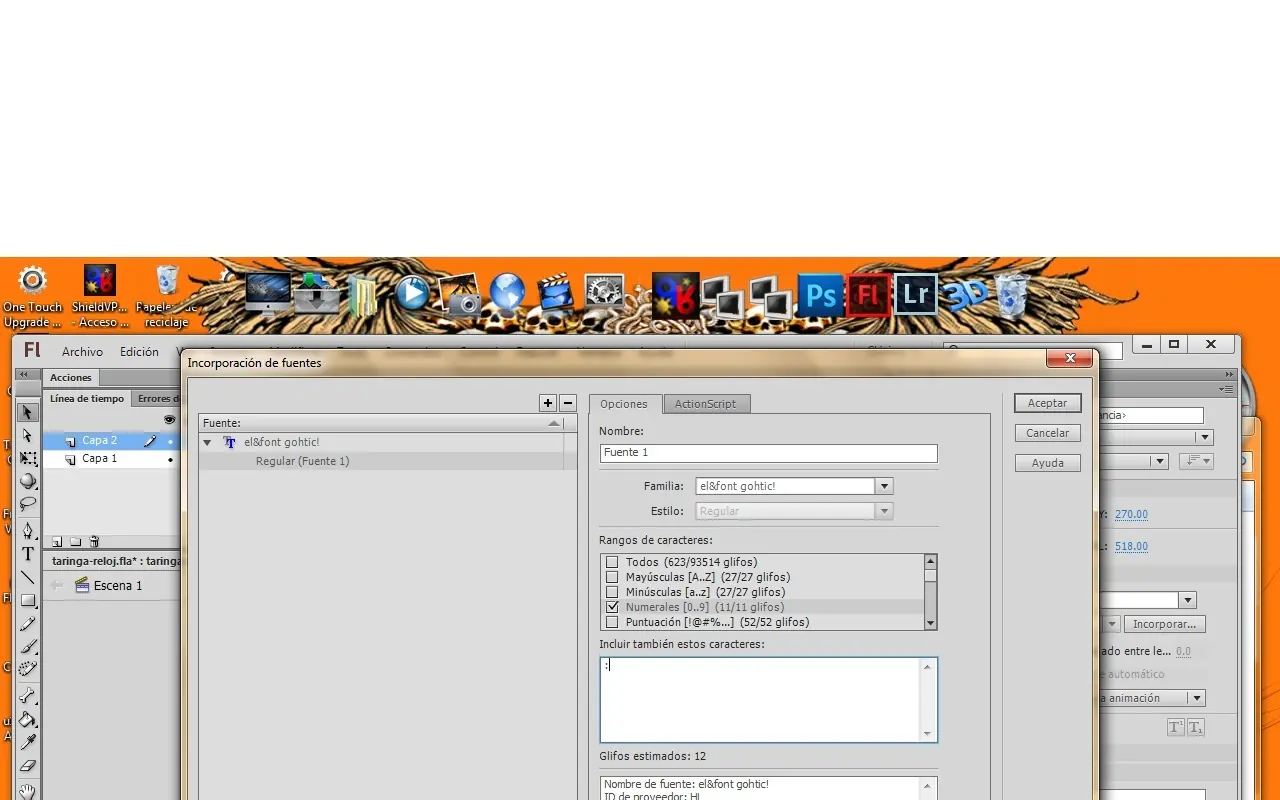Open the text orientation dropdown in properties
Screen dimensions: 1280x800
click(x=1197, y=461)
